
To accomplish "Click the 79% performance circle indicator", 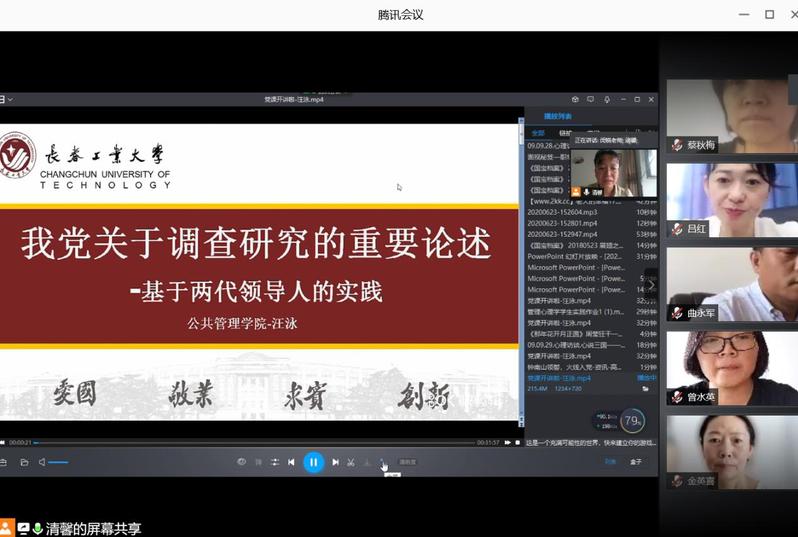I will (x=632, y=421).
